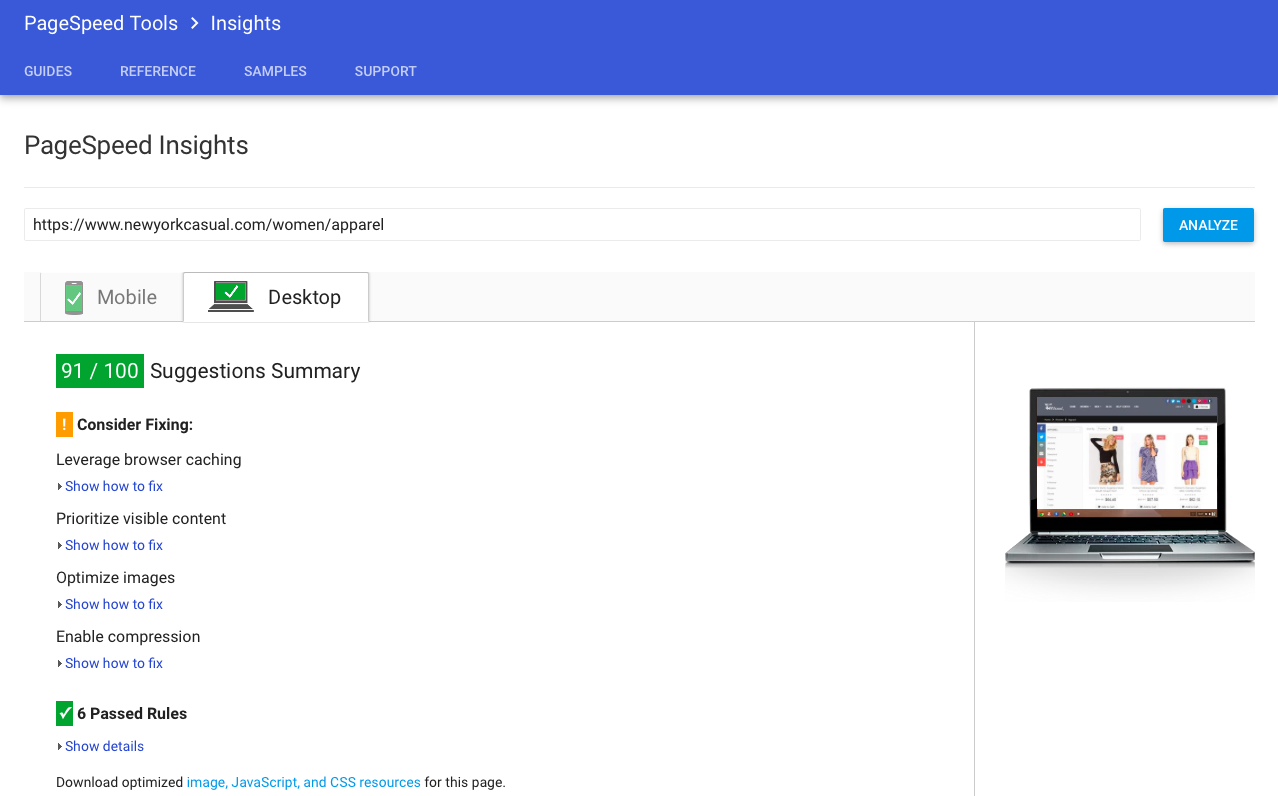
Task: Click the mobile phone checkmark icon
Action: tap(74, 297)
